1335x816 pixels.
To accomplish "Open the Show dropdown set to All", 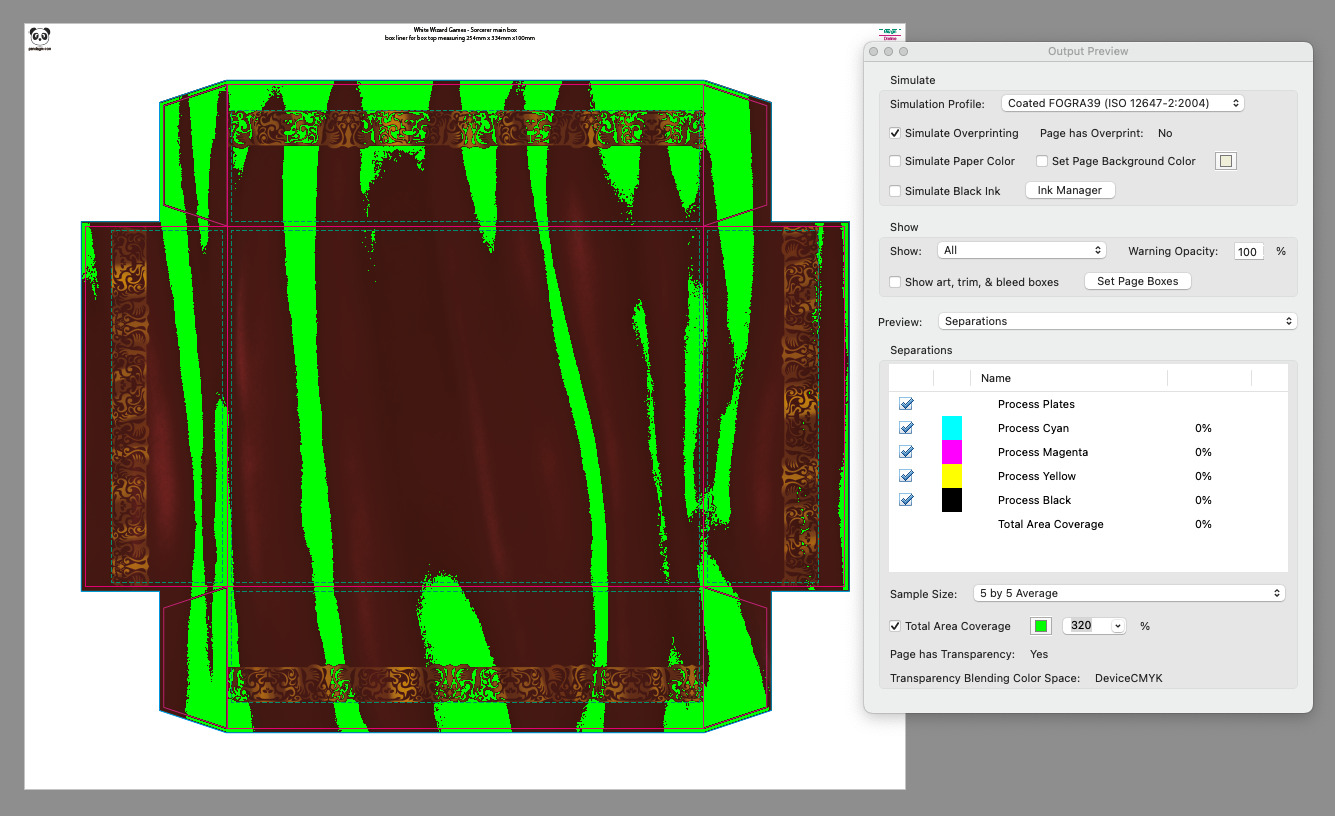I will click(x=1020, y=251).
